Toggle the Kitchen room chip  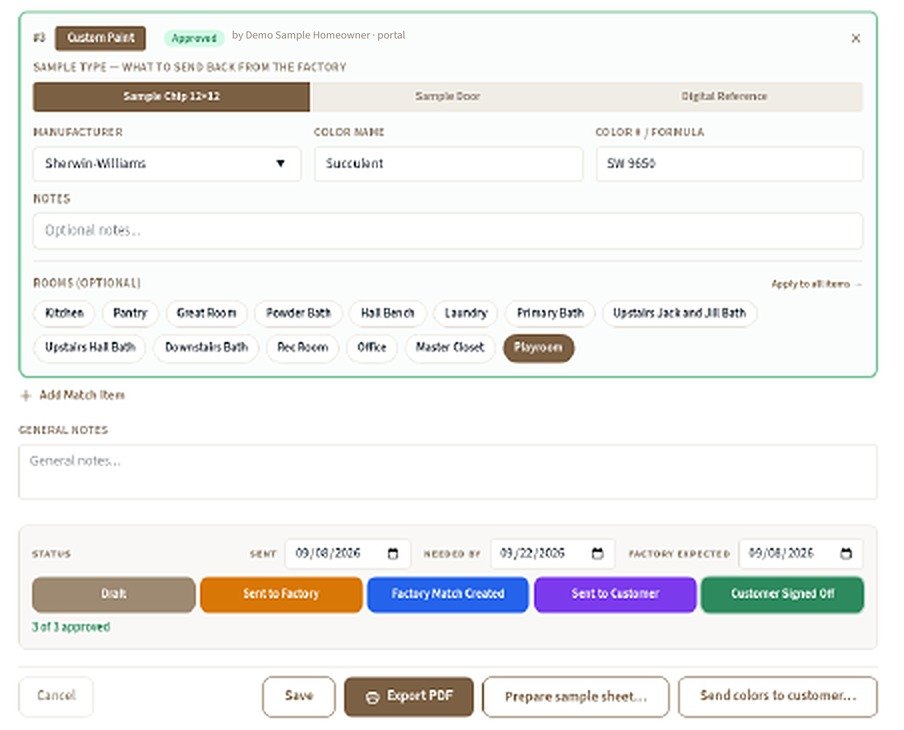click(x=64, y=313)
